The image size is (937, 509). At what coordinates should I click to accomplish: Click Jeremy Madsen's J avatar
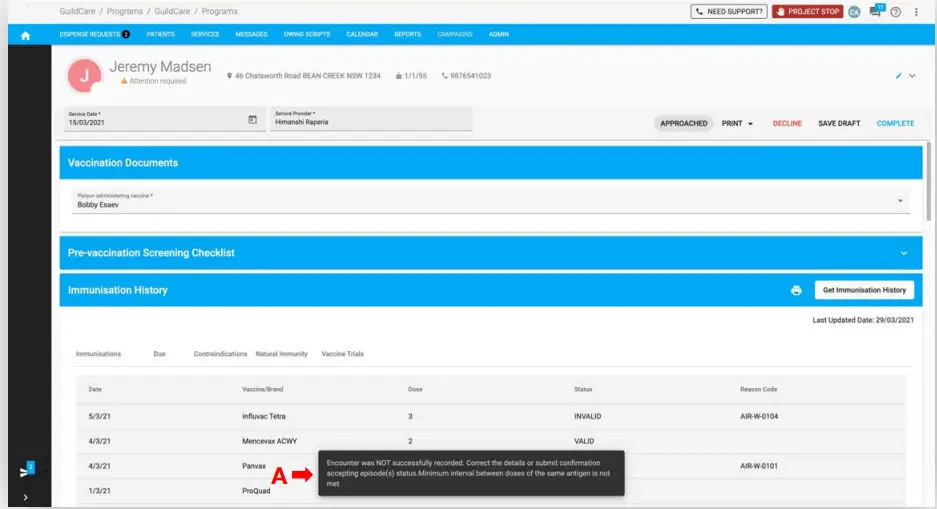(84, 75)
